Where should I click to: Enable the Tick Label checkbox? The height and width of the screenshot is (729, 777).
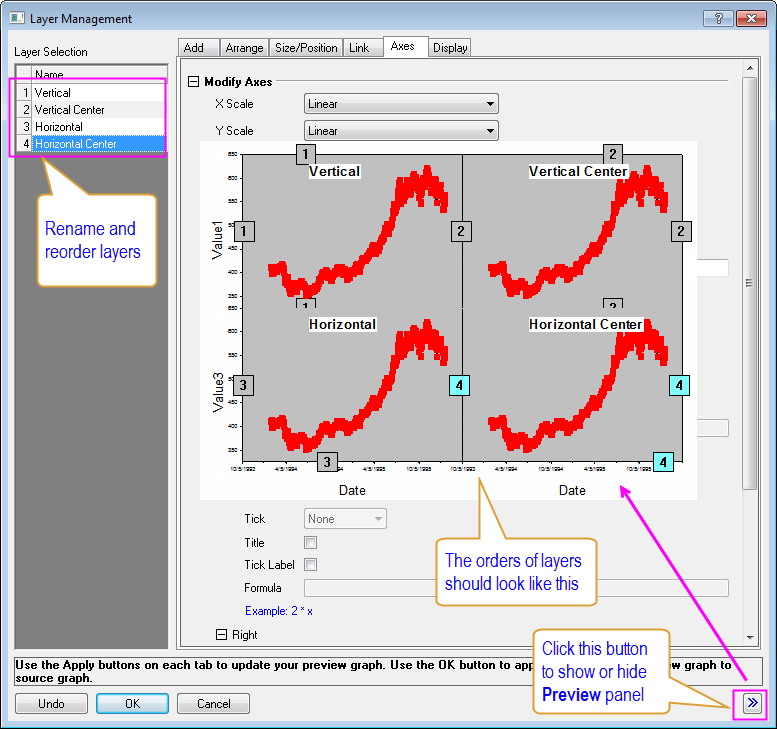click(x=310, y=565)
